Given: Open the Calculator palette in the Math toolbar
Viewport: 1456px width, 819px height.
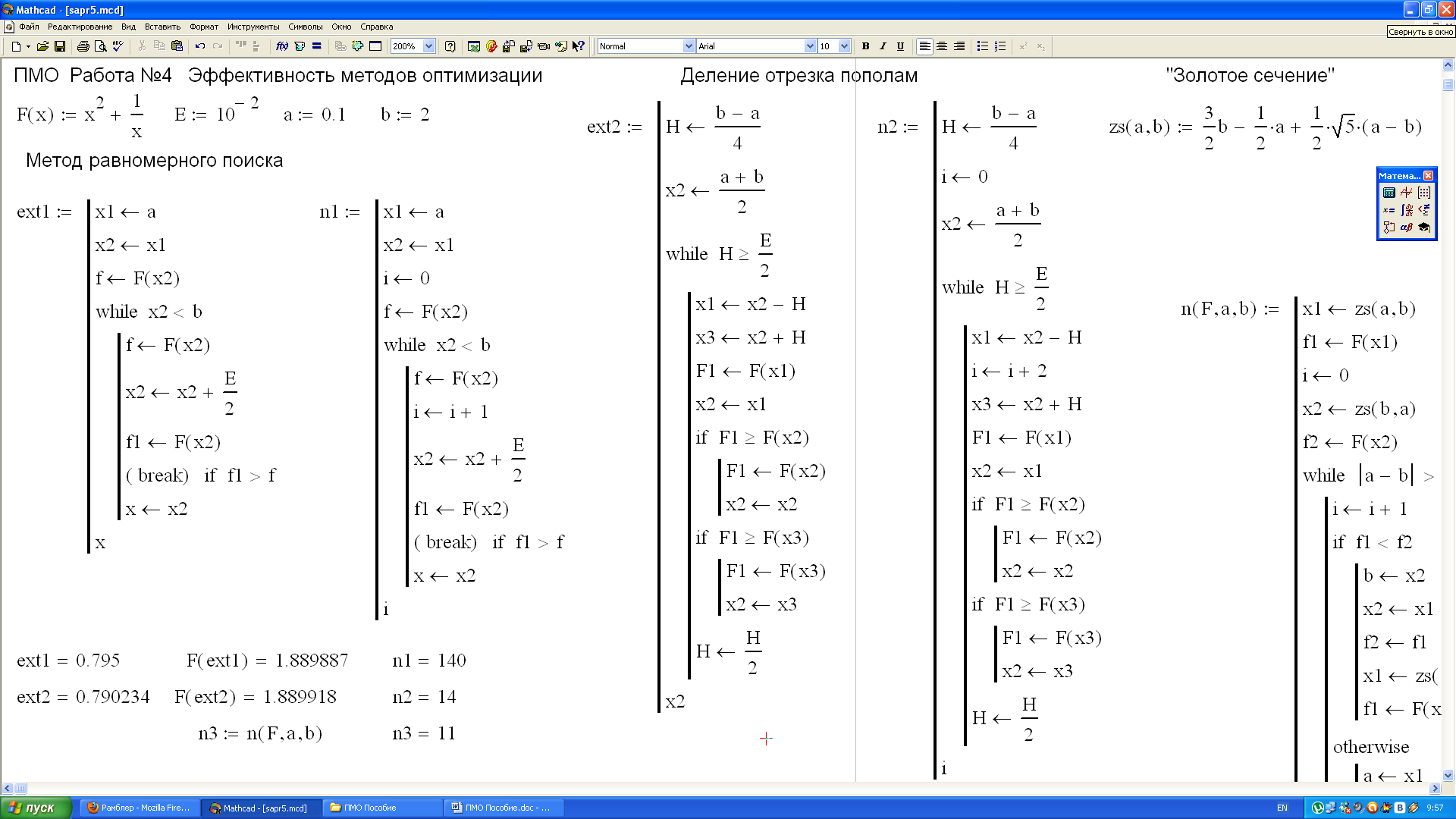Looking at the screenshot, I should click(1389, 193).
